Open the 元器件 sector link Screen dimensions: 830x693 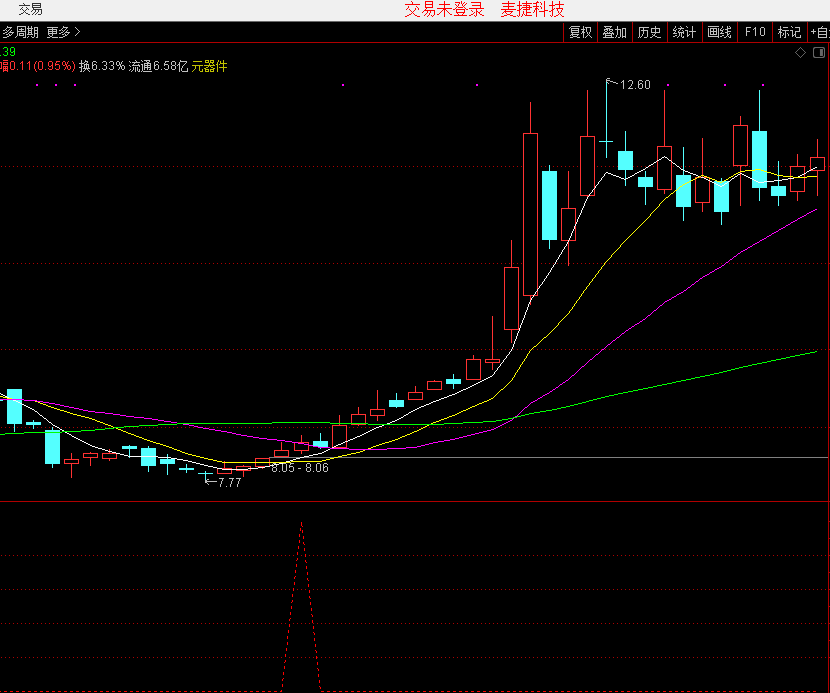209,66
